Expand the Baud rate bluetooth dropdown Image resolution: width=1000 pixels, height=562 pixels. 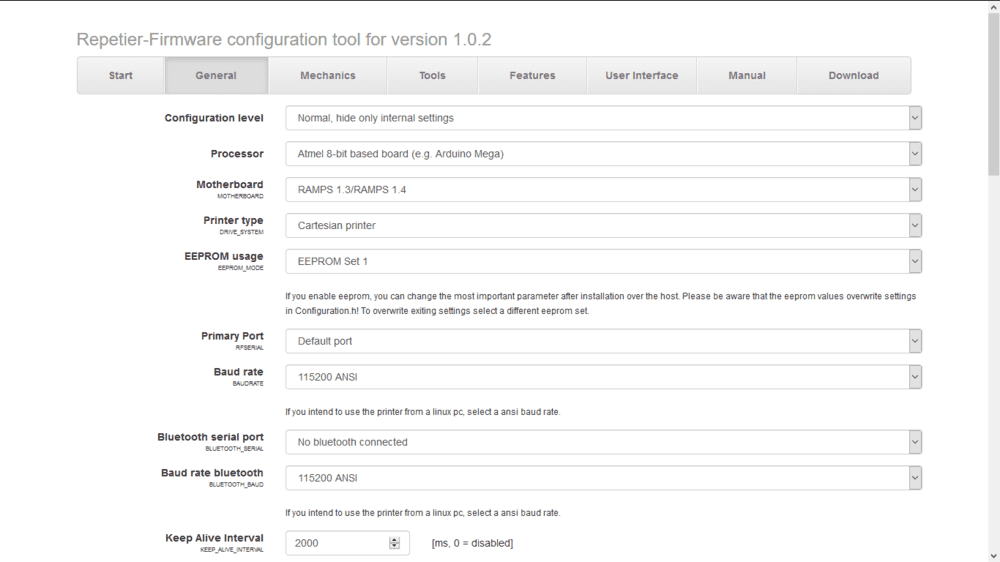[x=603, y=478]
